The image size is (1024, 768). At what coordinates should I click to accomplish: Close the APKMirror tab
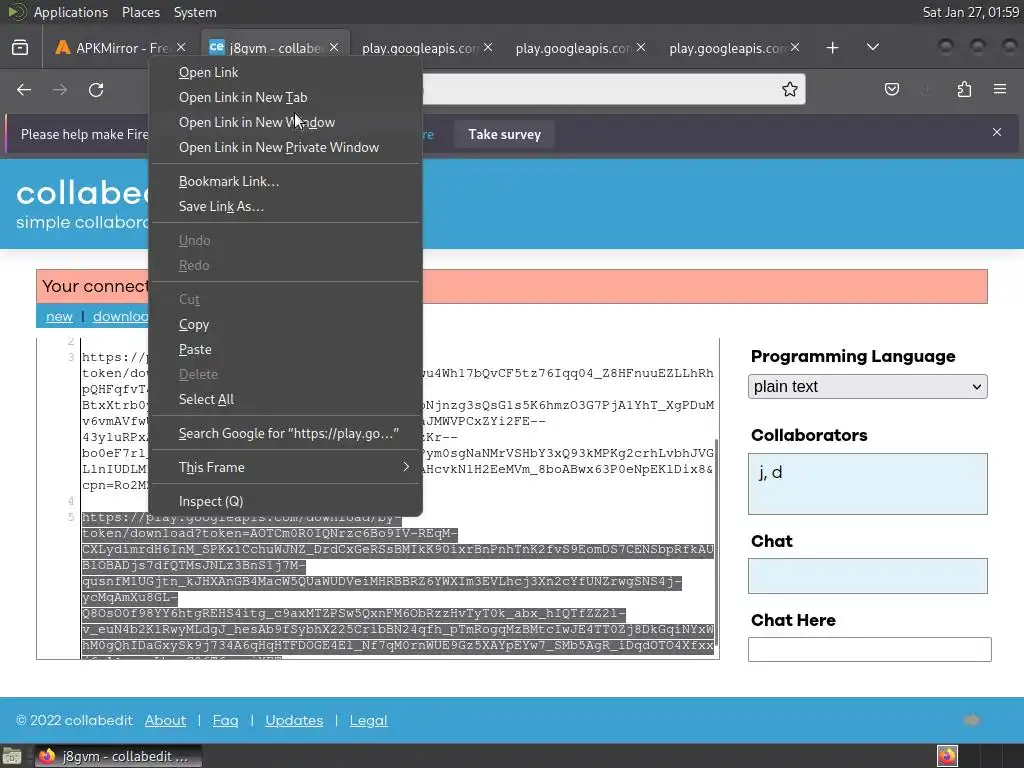(x=181, y=47)
